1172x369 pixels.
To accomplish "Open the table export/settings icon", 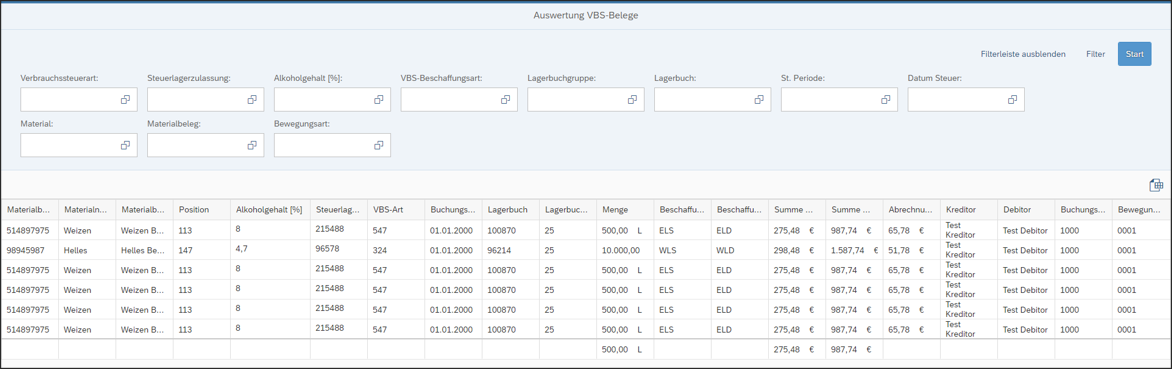I will [1156, 185].
